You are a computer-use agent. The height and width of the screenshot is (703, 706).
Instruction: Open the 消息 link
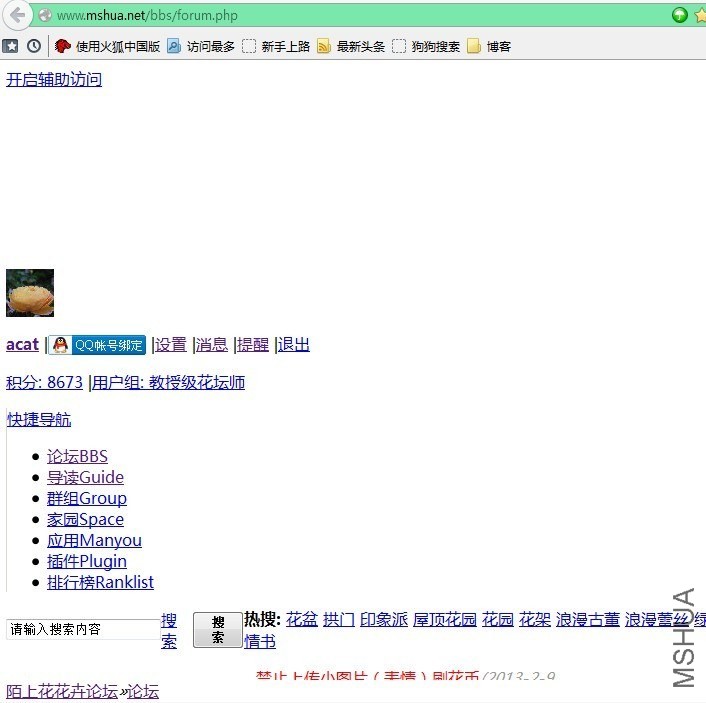[212, 345]
